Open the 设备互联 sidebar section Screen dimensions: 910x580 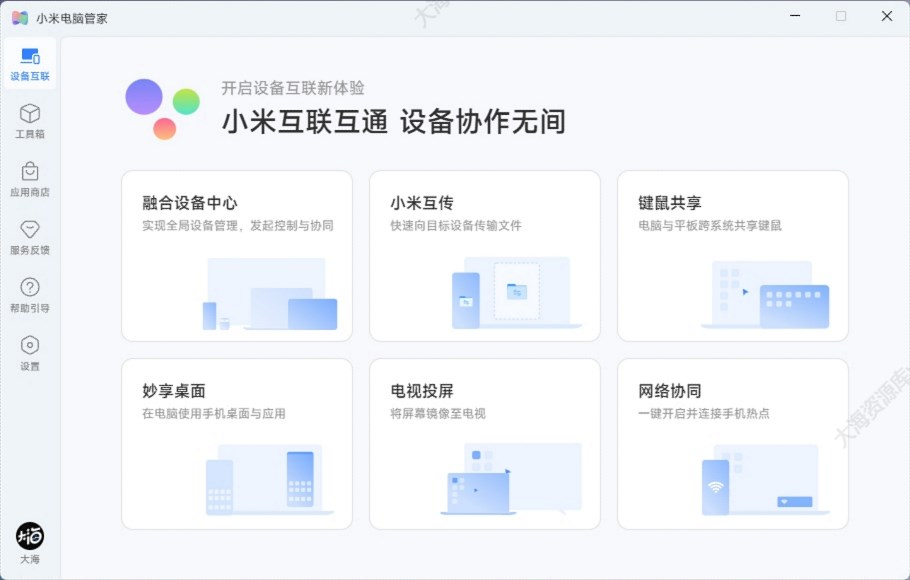pos(30,64)
